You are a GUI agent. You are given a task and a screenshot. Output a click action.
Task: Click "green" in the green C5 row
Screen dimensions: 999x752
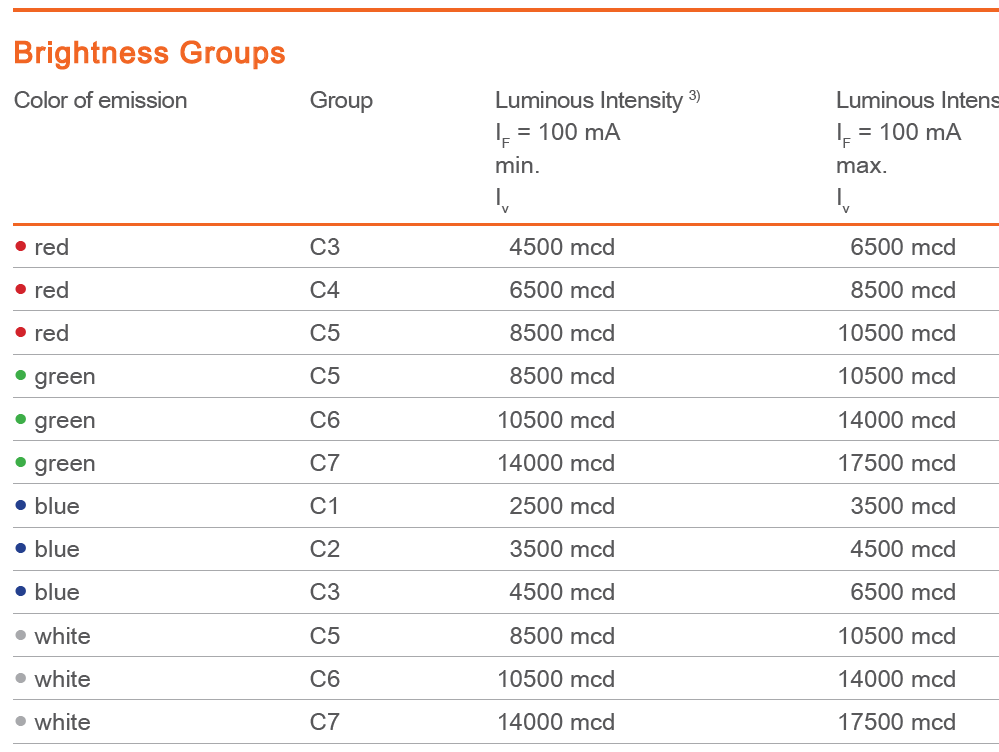[x=65, y=377]
